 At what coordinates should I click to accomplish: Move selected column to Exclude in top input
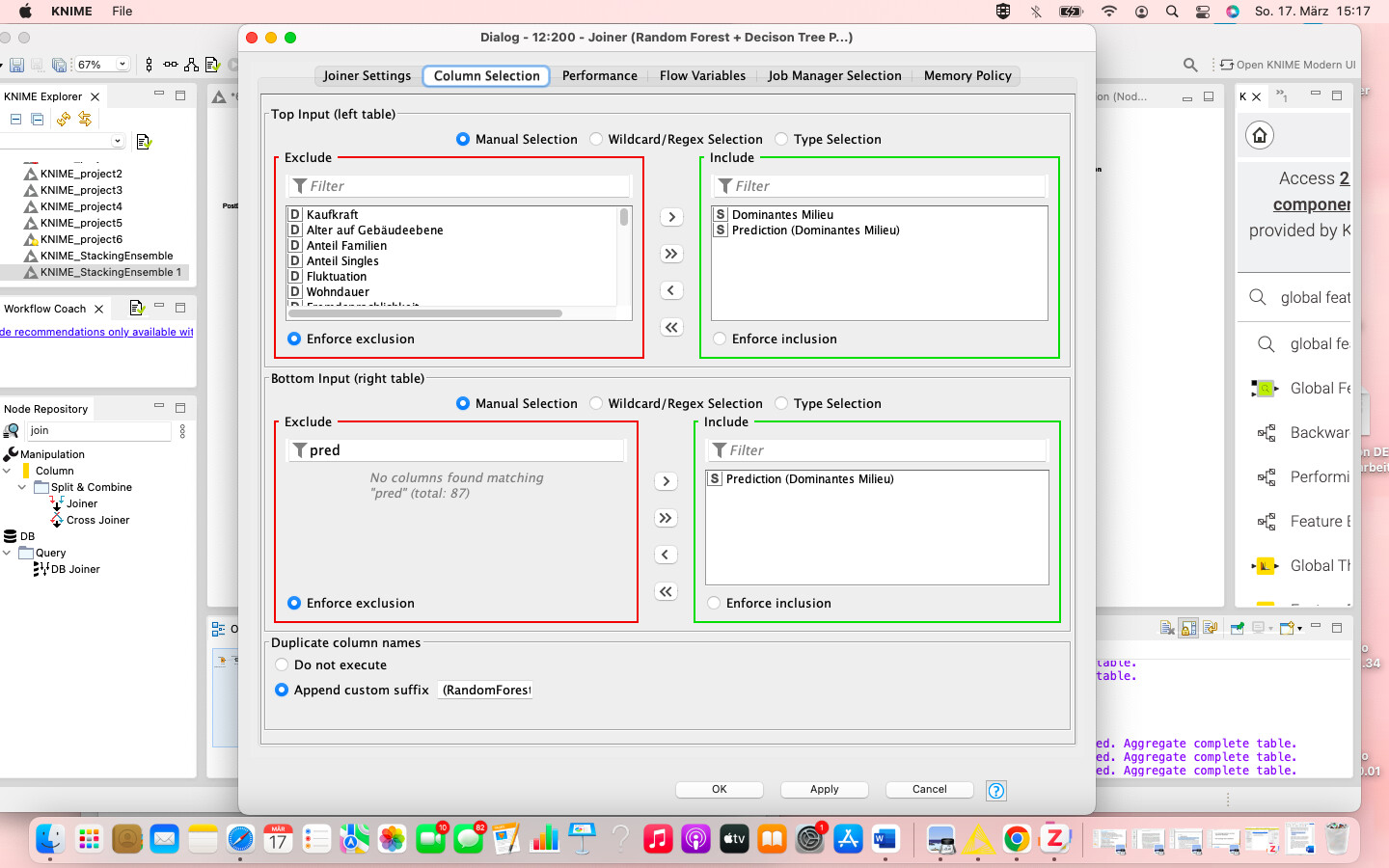point(671,290)
